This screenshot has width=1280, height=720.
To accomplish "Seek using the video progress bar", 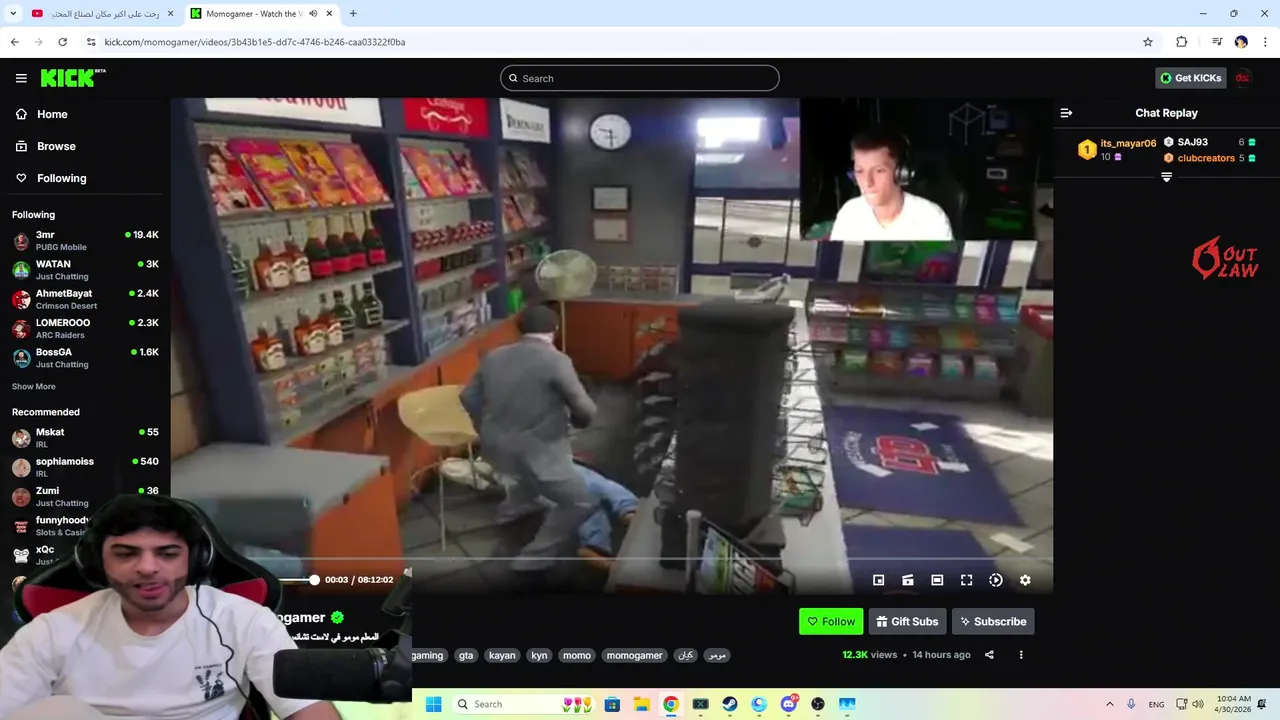I will pyautogui.click(x=610, y=560).
